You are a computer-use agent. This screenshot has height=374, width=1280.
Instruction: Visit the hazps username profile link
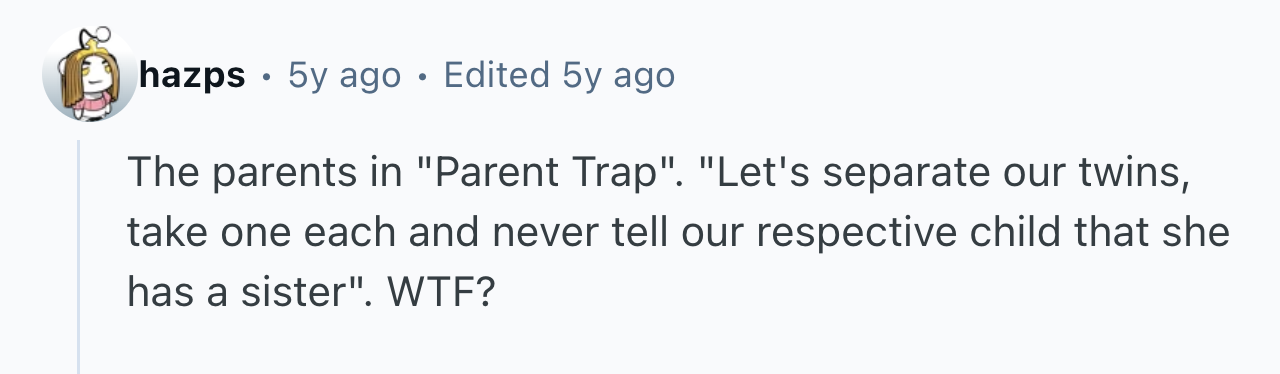pyautogui.click(x=192, y=74)
